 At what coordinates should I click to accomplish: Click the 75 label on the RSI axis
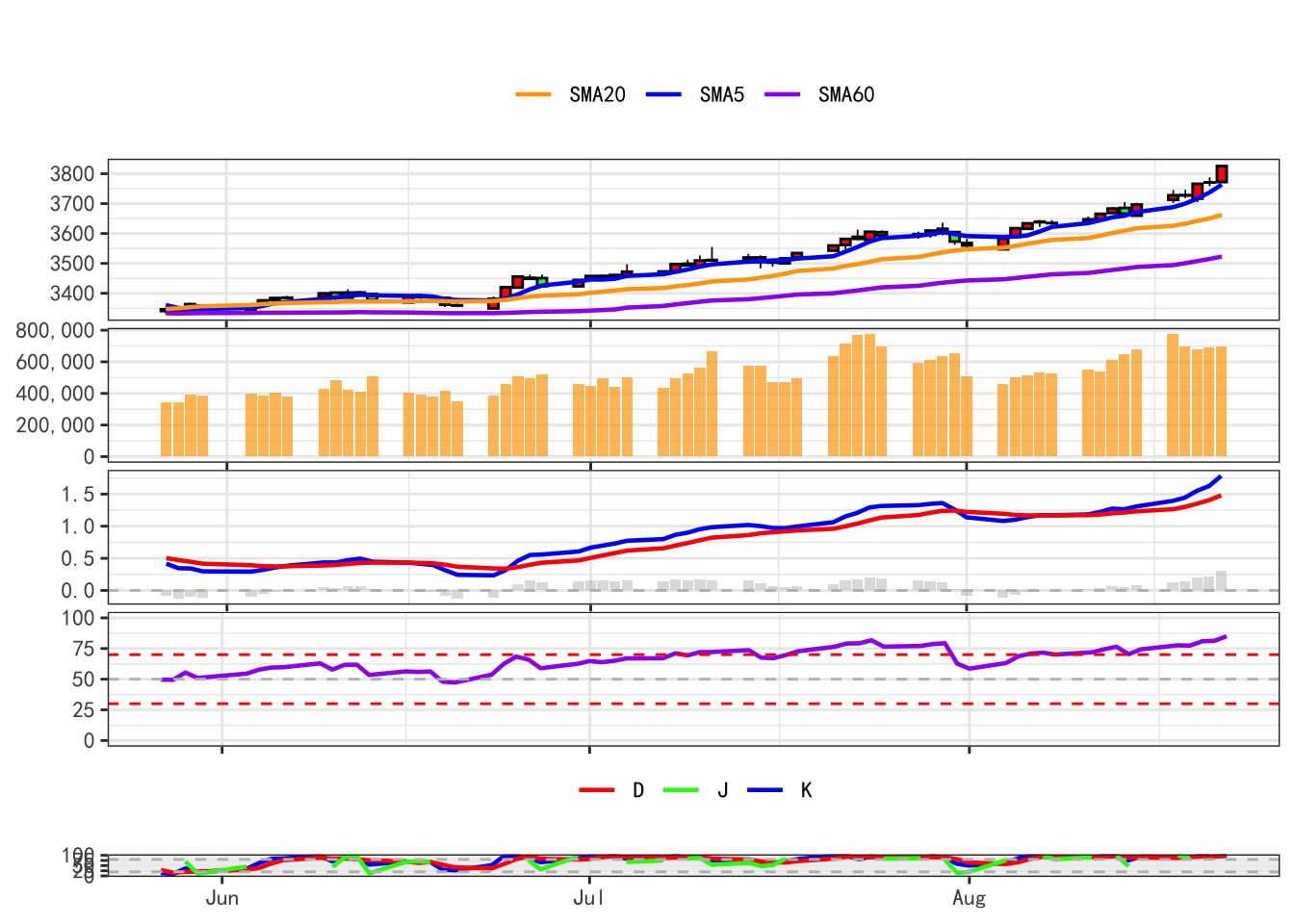(x=84, y=649)
